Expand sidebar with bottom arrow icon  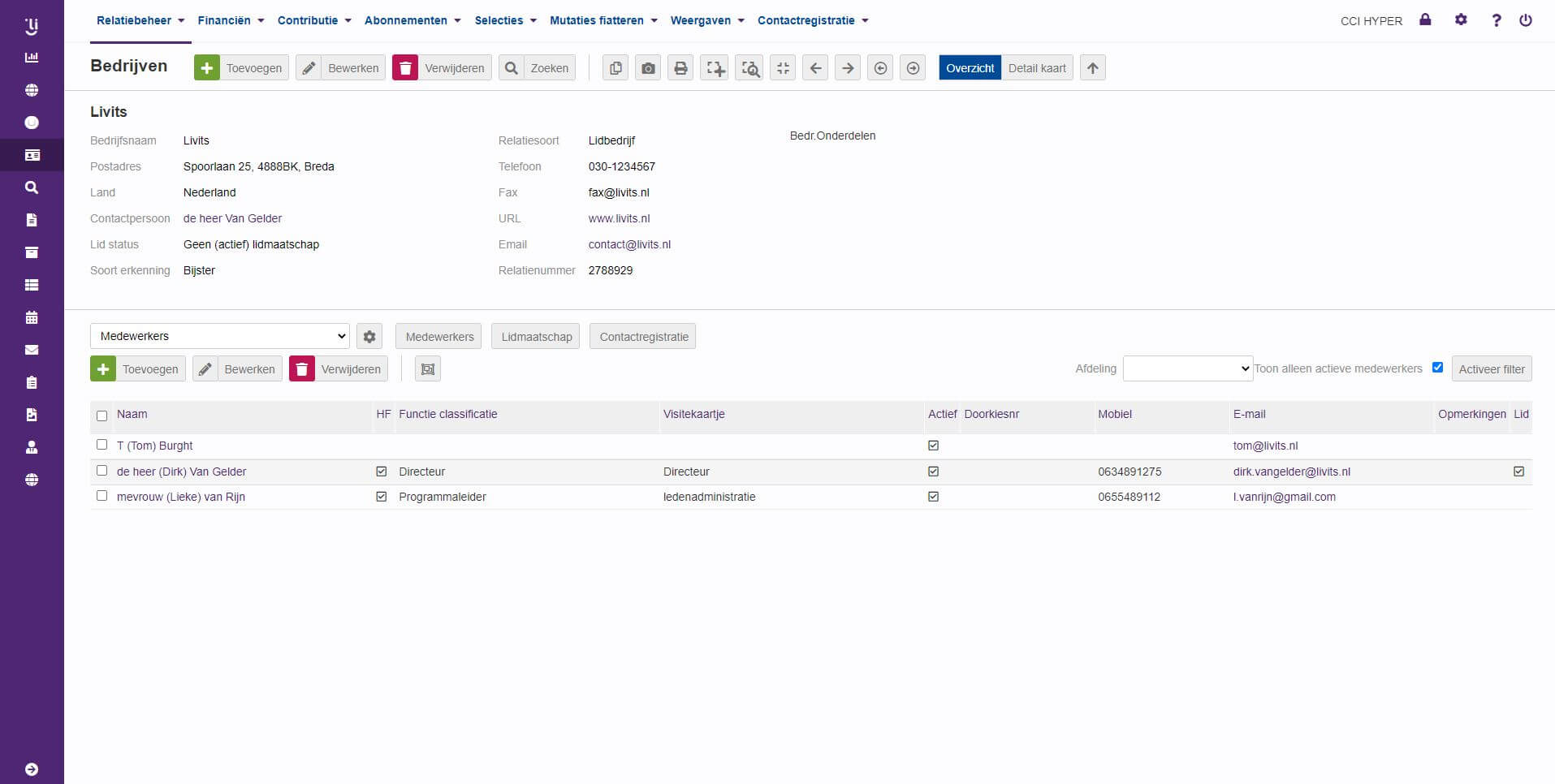pos(32,769)
